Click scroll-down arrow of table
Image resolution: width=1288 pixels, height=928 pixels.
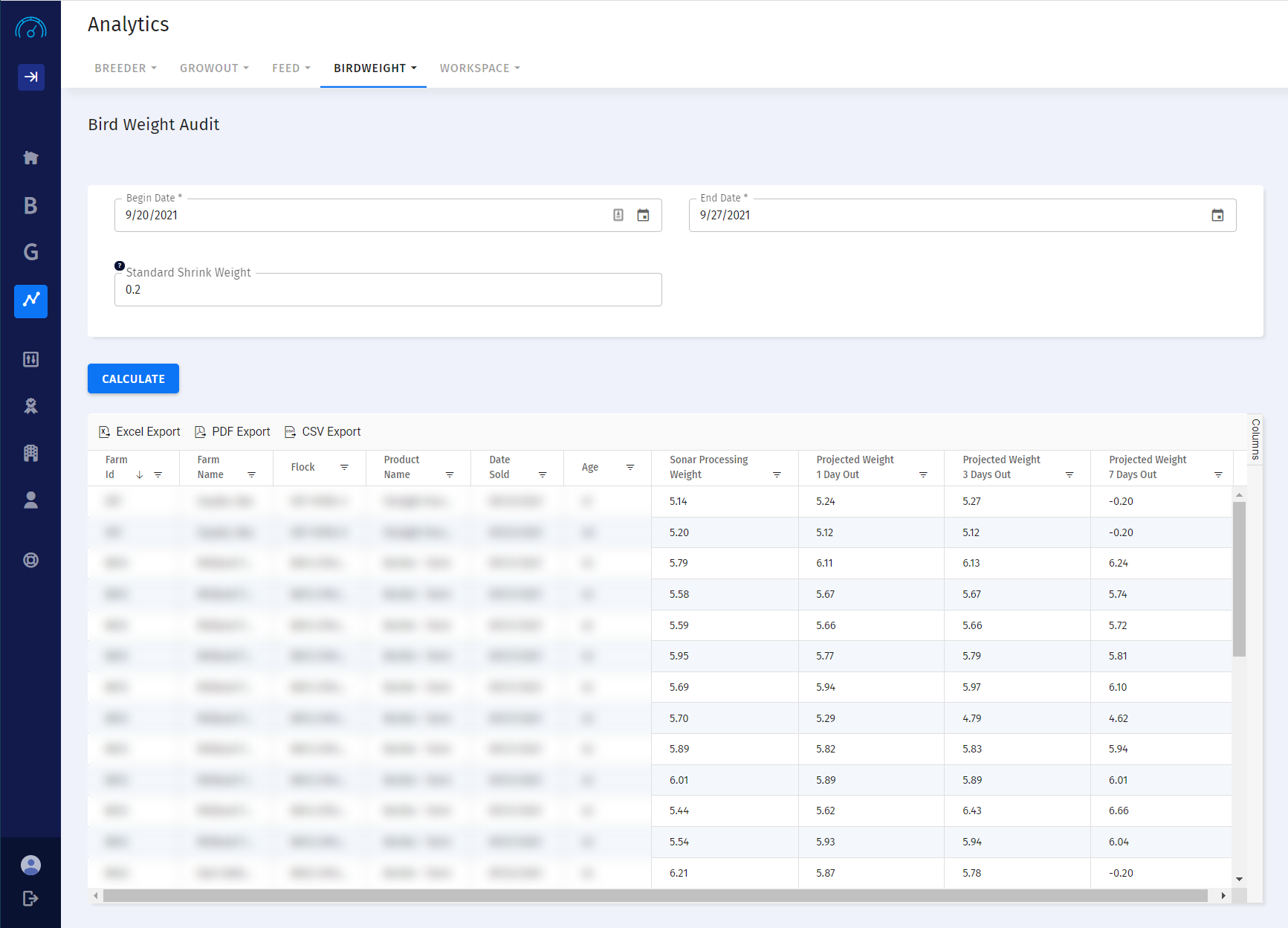[1239, 879]
